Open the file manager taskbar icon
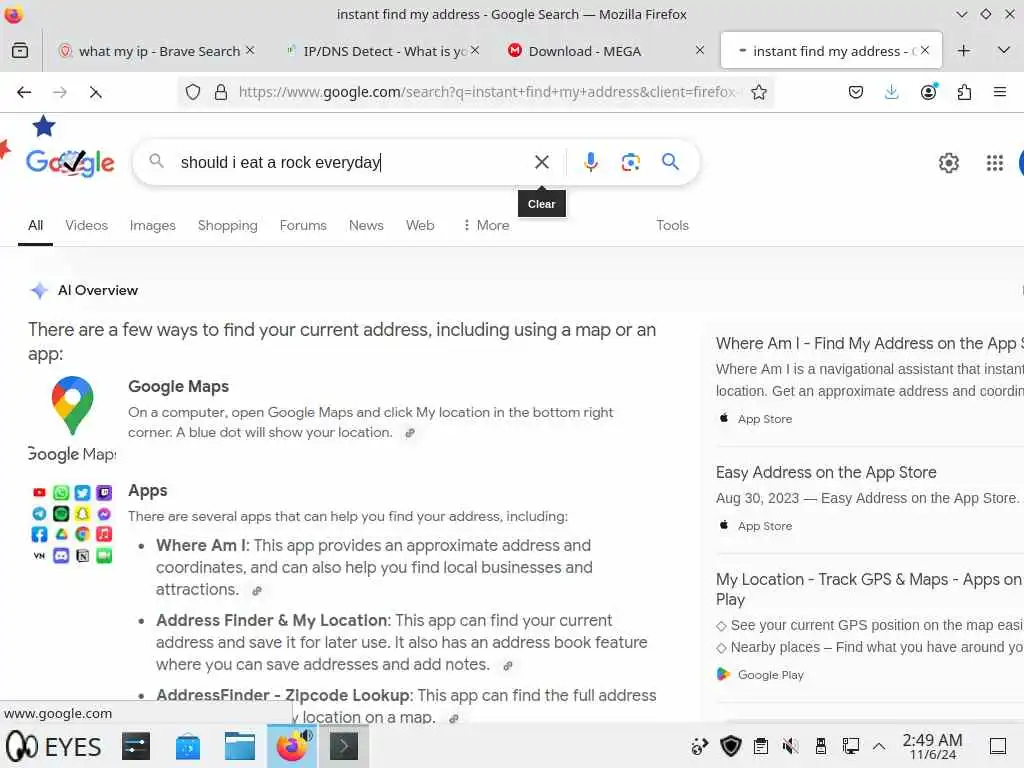 (x=240, y=746)
